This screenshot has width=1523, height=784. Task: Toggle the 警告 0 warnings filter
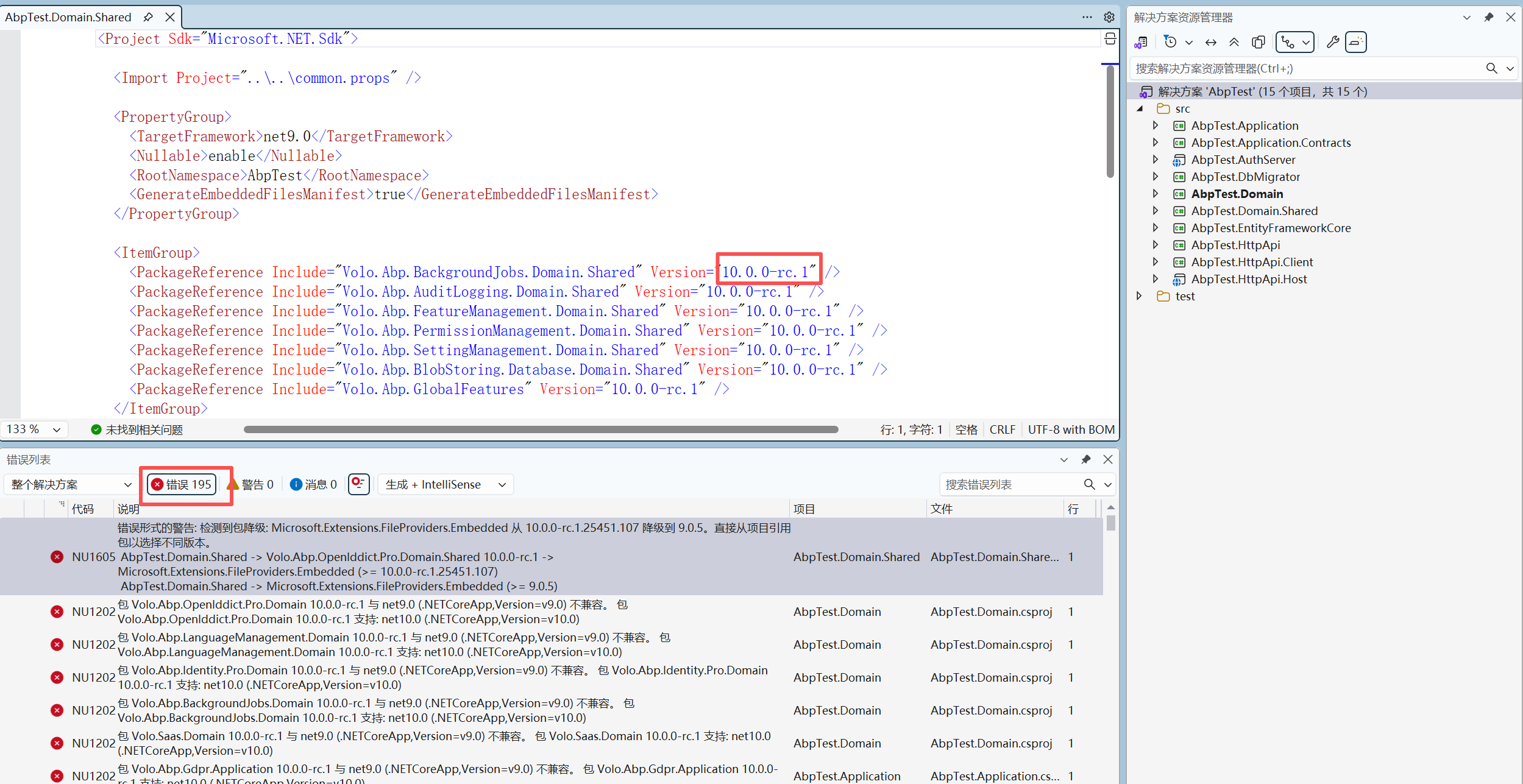251,484
